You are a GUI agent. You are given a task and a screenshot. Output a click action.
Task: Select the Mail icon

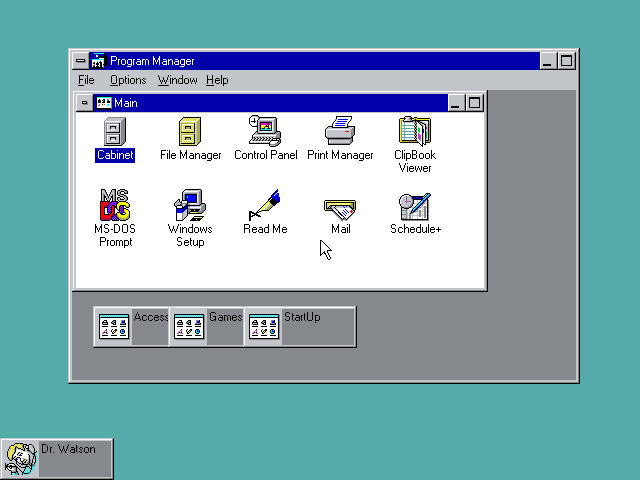[x=340, y=209]
